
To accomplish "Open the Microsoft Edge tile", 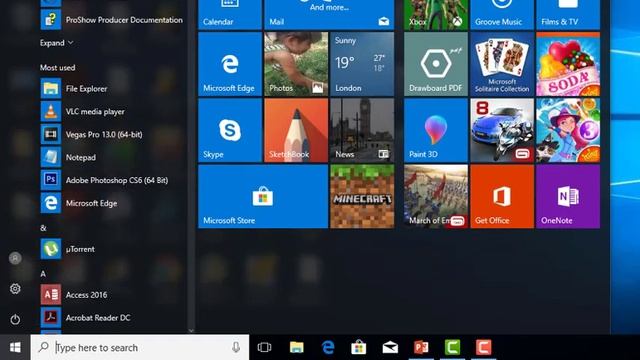I will click(x=230, y=64).
